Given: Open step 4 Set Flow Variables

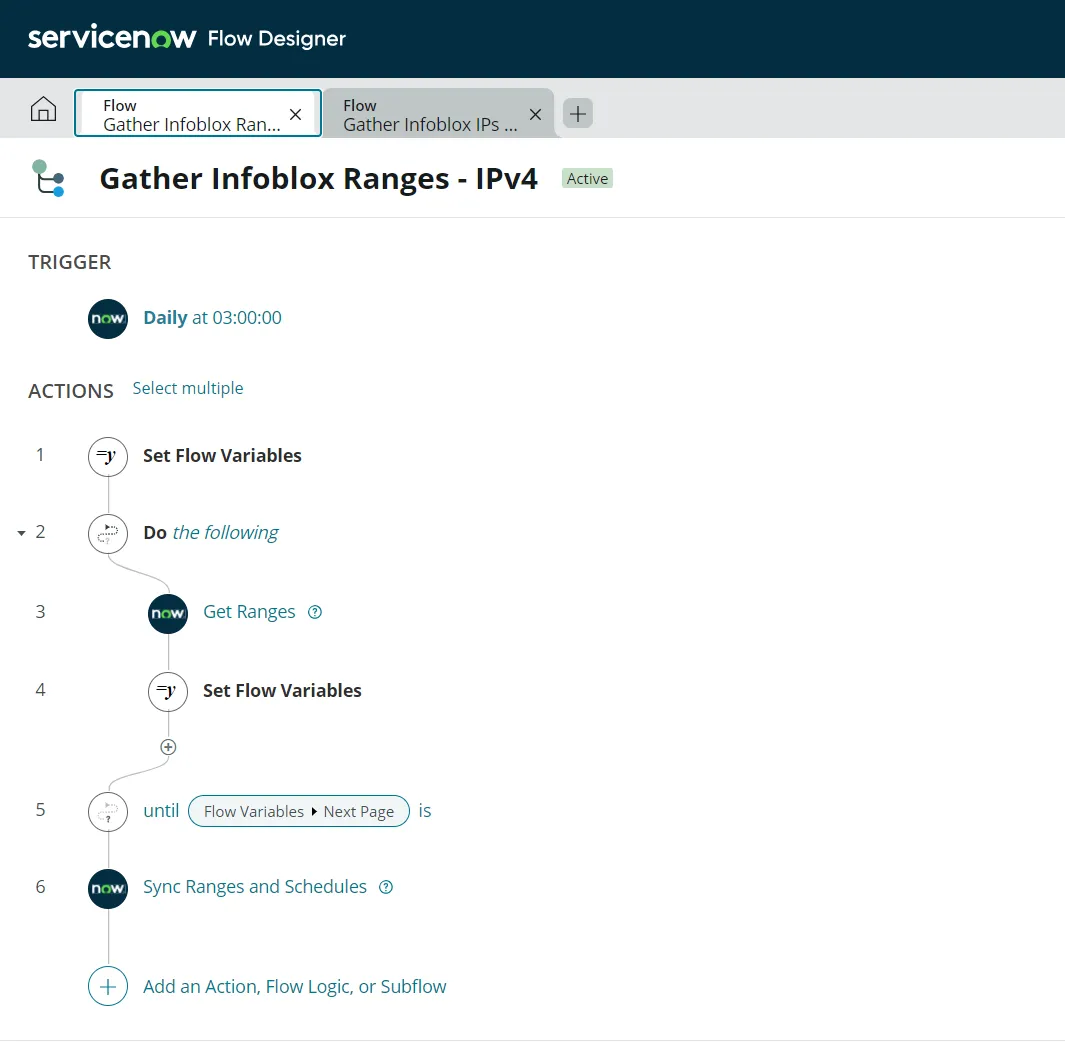Looking at the screenshot, I should pos(282,691).
